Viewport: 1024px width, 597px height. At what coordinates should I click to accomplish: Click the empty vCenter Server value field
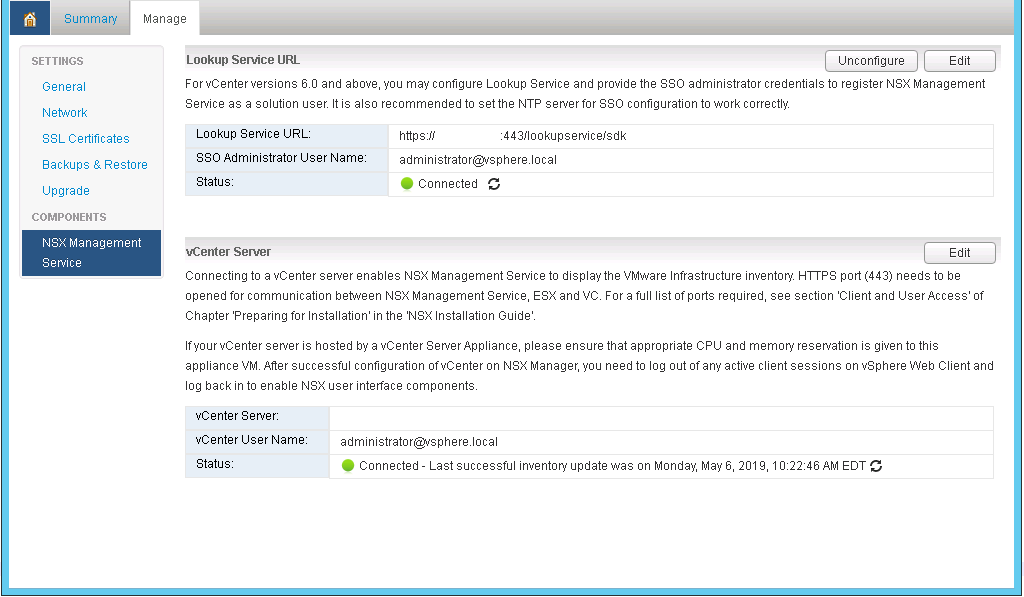(x=661, y=418)
